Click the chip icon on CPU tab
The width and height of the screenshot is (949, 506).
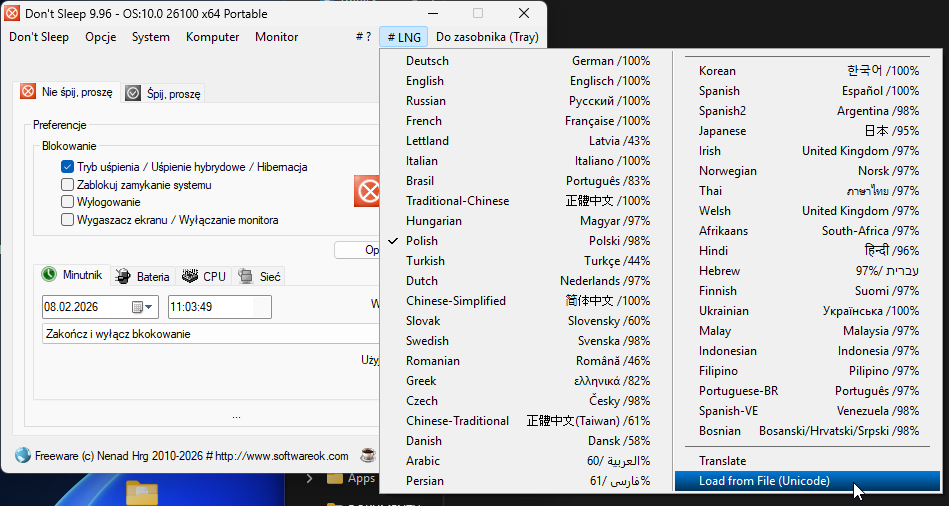(x=190, y=277)
